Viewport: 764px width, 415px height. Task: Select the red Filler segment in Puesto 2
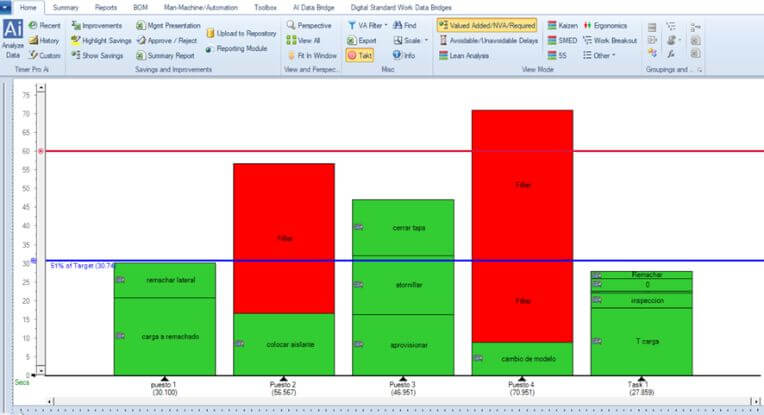[284, 238]
